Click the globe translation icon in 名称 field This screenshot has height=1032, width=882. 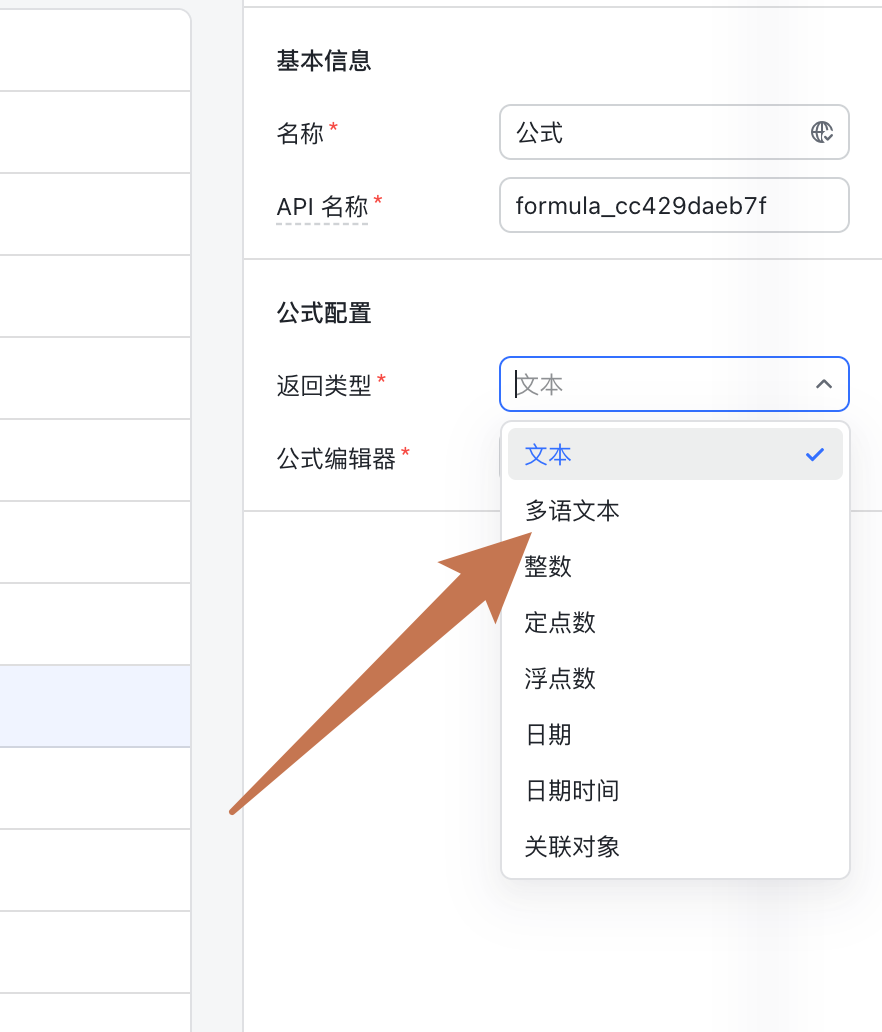821,132
